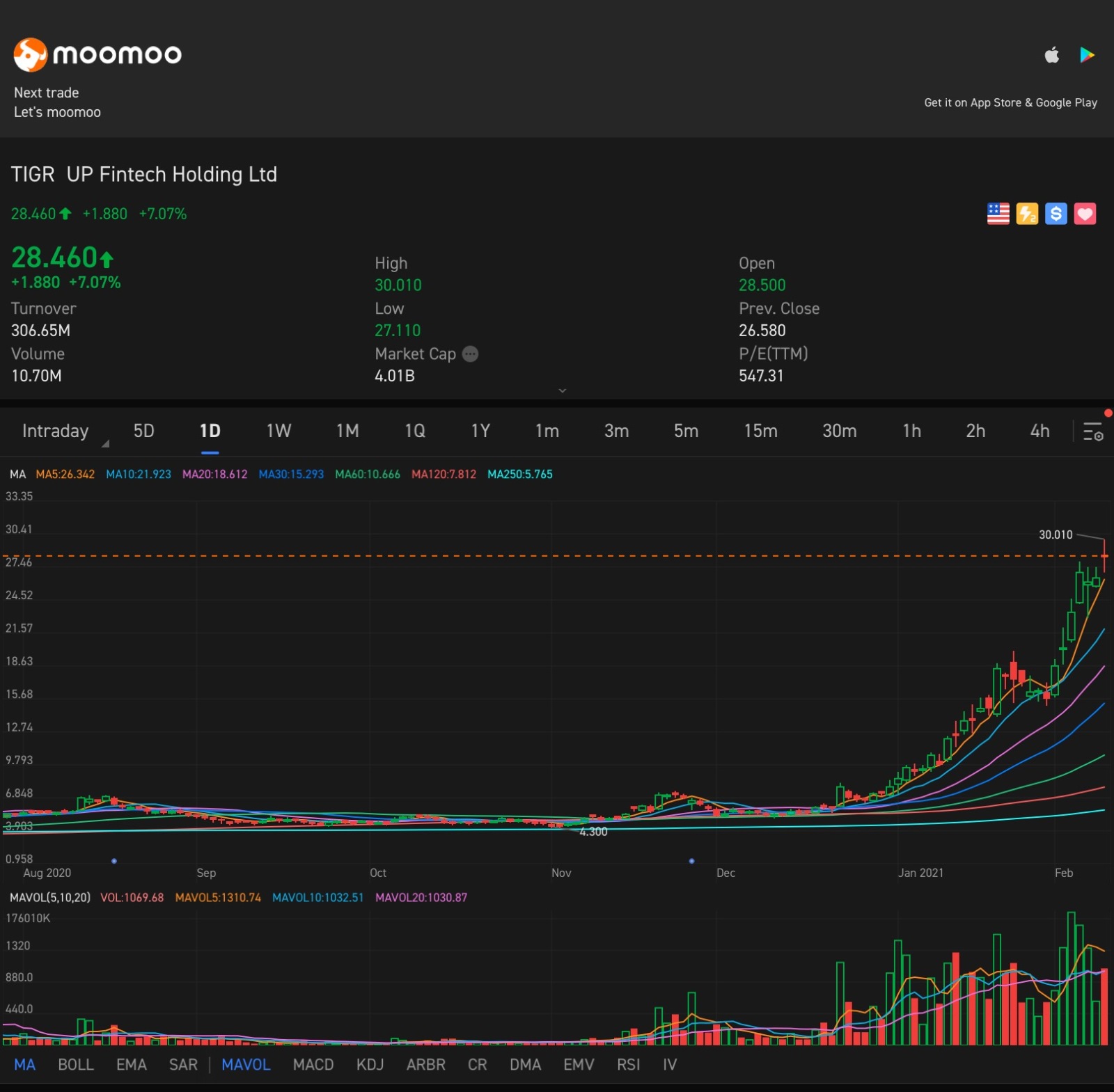This screenshot has width=1114, height=1092.
Task: Click 'Get it on App Store & Google Play'
Action: click(1010, 102)
